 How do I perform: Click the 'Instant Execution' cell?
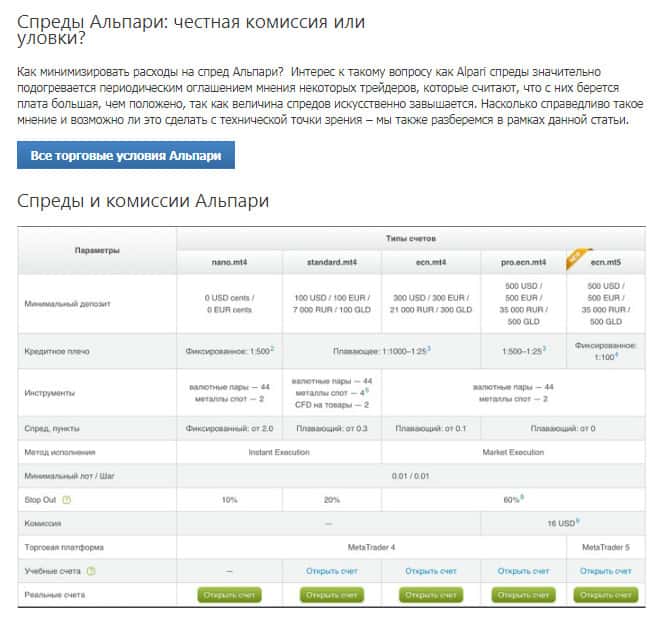click(x=279, y=452)
